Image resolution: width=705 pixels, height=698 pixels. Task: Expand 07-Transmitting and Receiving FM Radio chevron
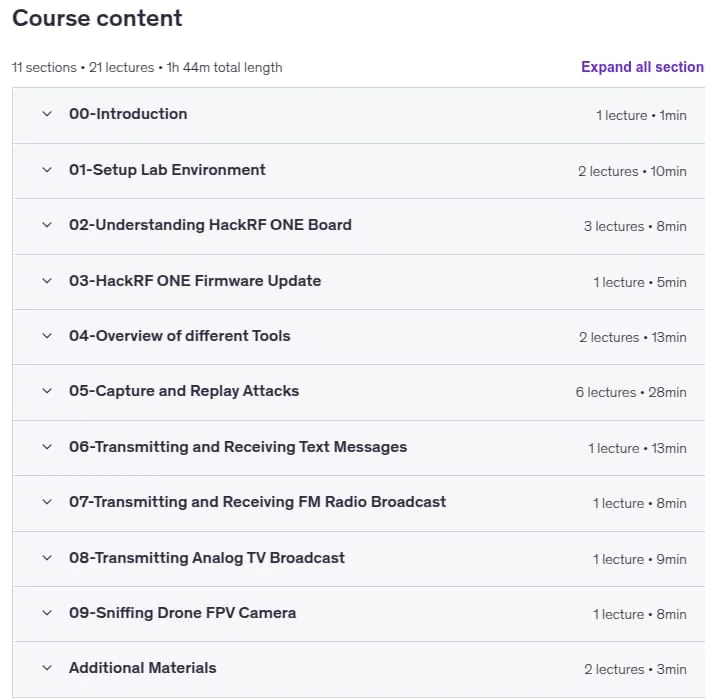(x=47, y=501)
